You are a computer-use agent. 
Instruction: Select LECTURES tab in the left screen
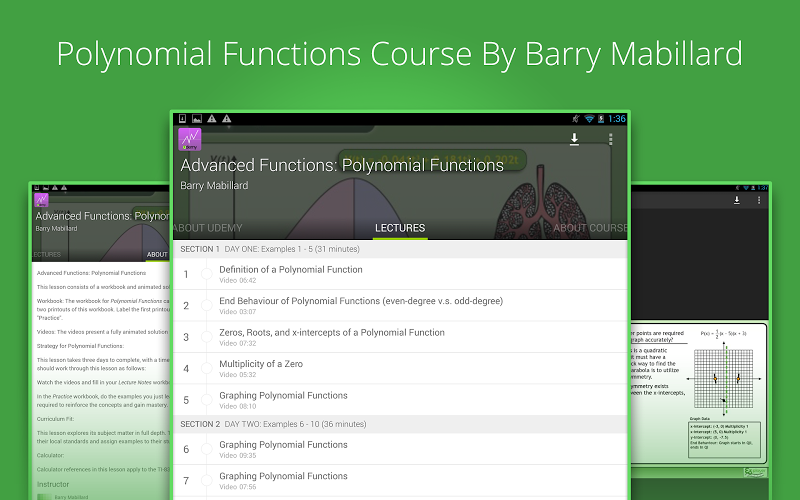46,254
